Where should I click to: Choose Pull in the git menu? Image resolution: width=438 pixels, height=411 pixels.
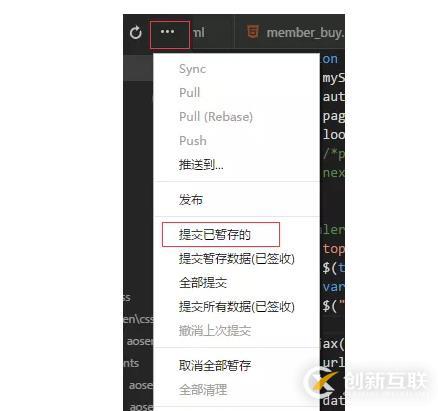(x=189, y=93)
